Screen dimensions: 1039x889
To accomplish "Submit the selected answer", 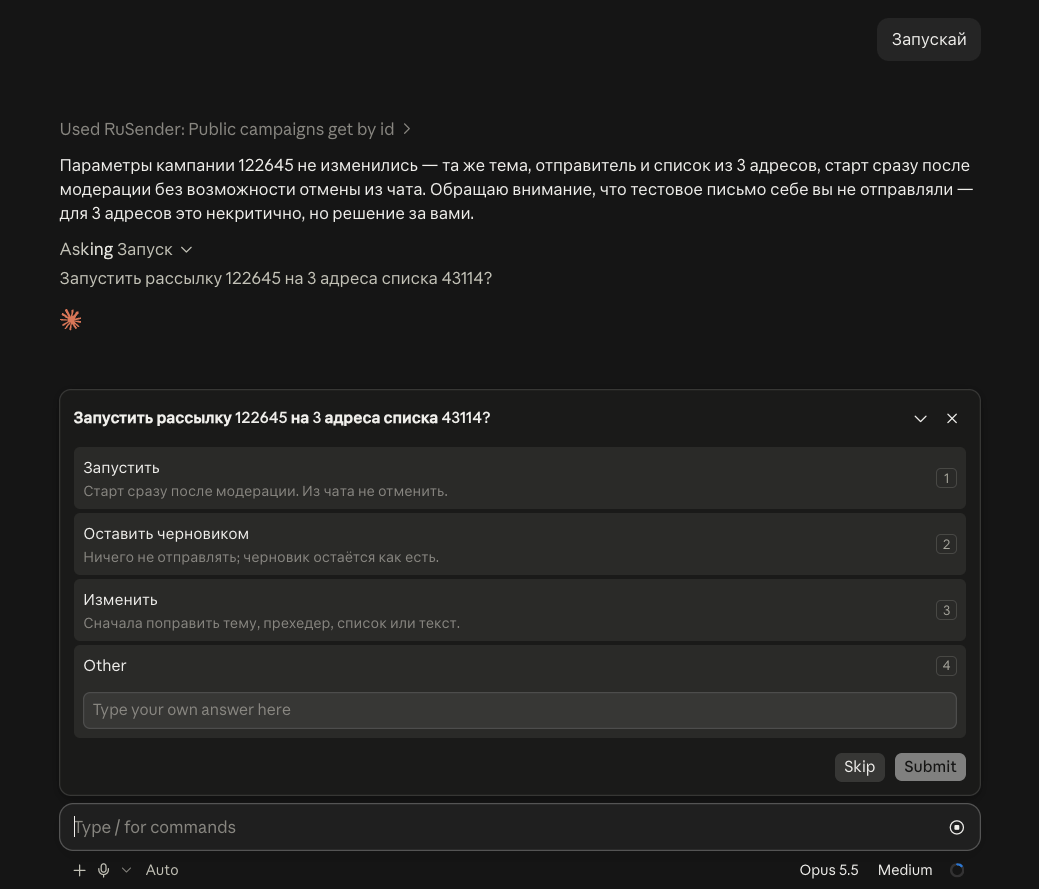I will point(930,767).
